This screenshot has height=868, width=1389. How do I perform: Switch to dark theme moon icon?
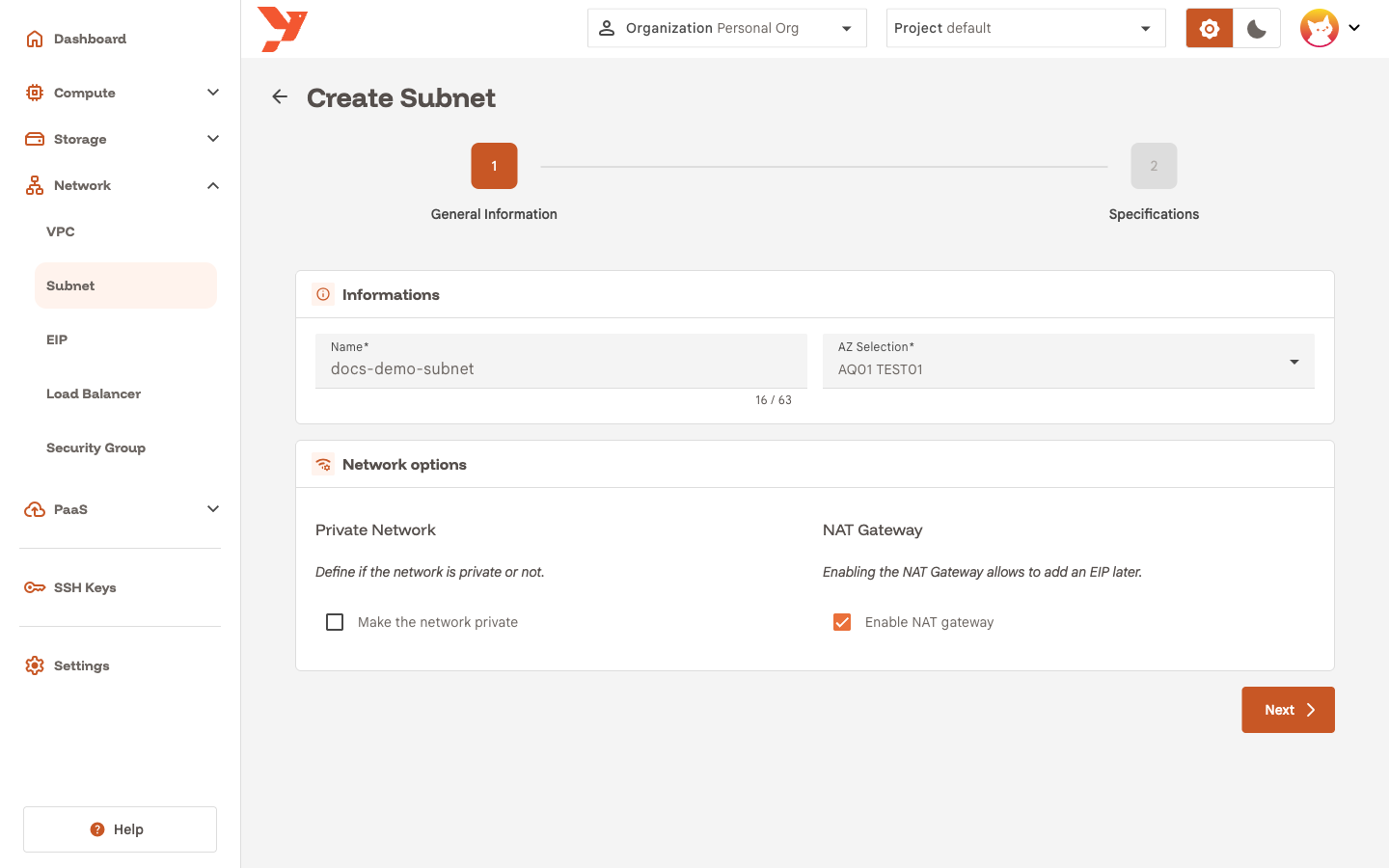(x=1257, y=28)
